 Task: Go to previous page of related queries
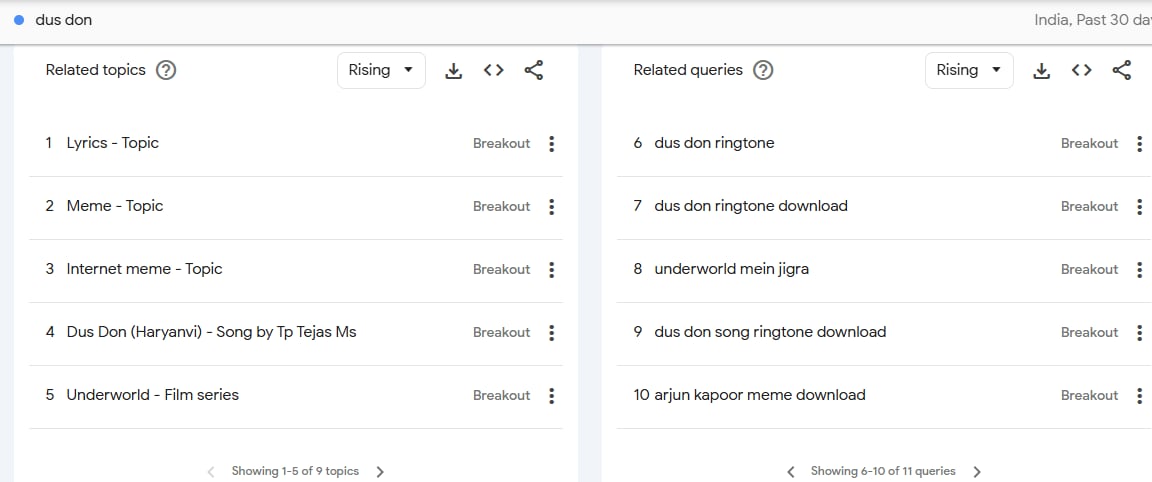[791, 472]
